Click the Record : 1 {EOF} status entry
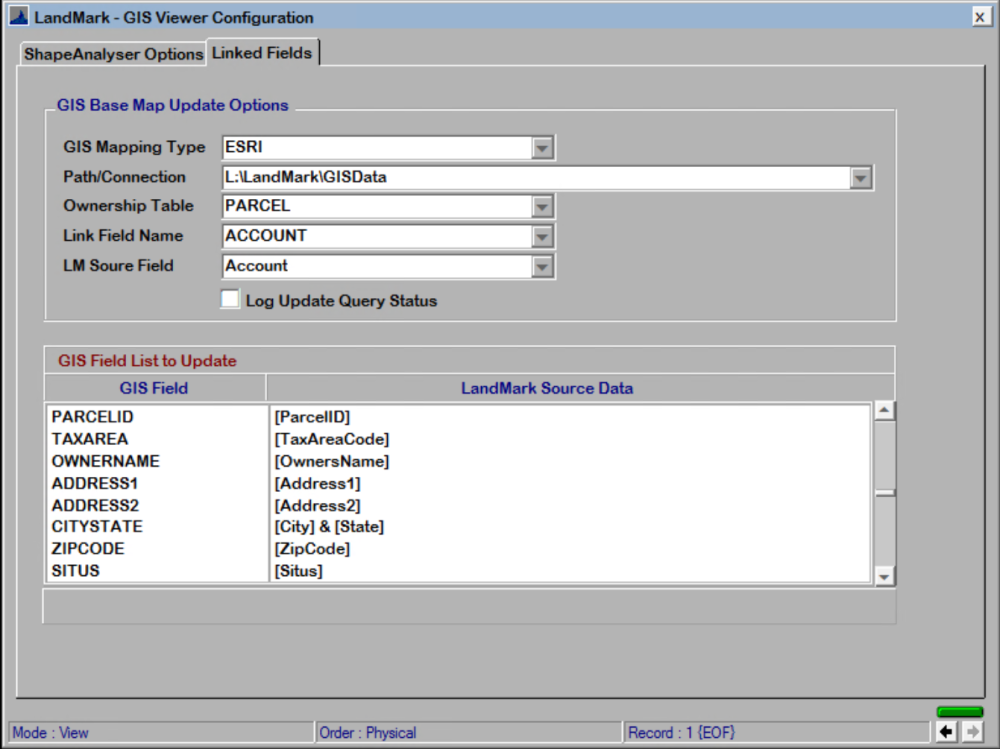The width and height of the screenshot is (1000, 749). click(x=776, y=732)
